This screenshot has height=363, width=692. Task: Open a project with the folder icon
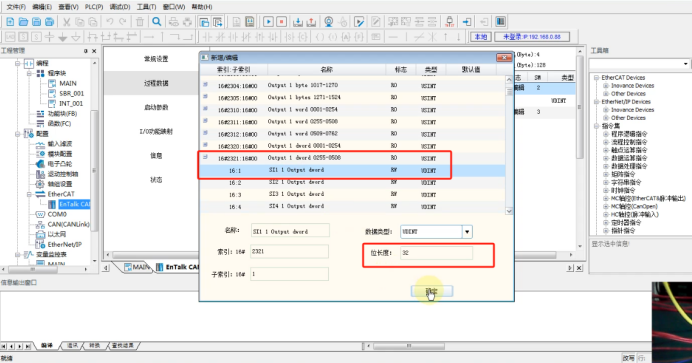point(23,22)
